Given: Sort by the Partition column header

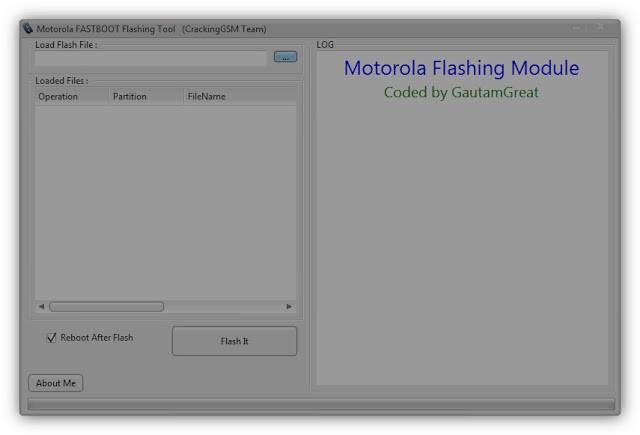Looking at the screenshot, I should click(x=146, y=97).
